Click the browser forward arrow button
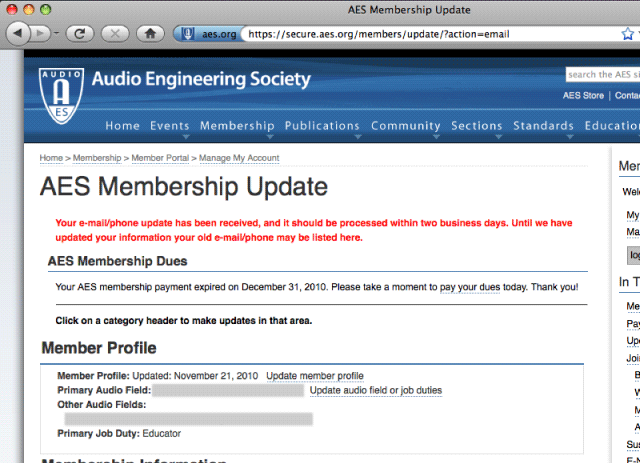 pos(40,33)
